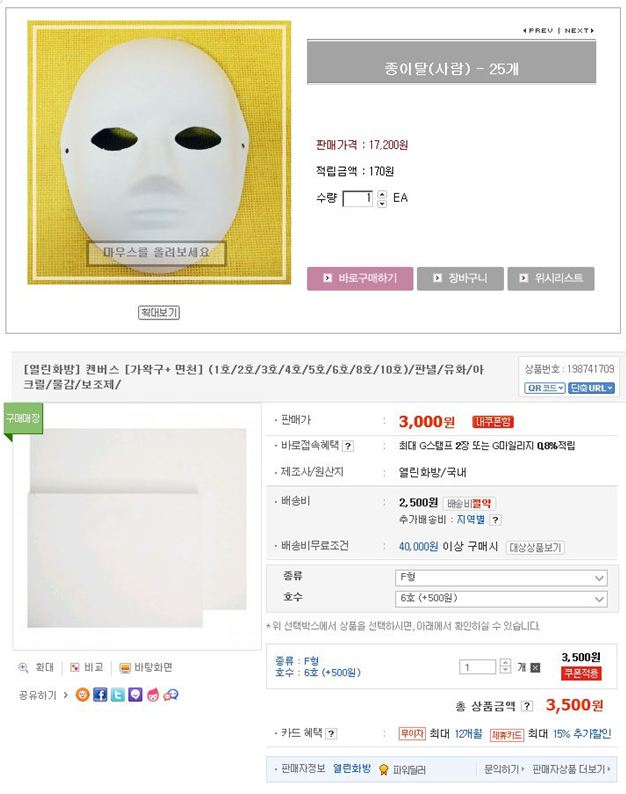626x794 pixels.
Task: Remove selected F형 6호 option item
Action: (535, 667)
